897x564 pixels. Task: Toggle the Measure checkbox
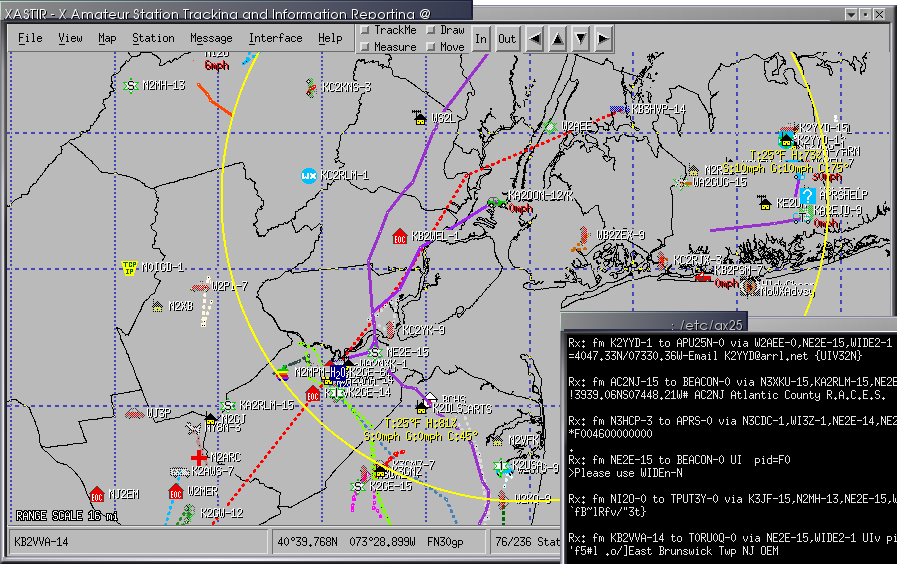tap(366, 47)
